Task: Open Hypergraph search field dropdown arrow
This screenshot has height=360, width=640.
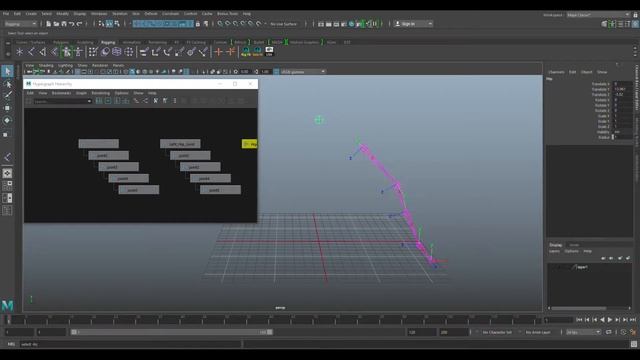Action: pyautogui.click(x=89, y=101)
